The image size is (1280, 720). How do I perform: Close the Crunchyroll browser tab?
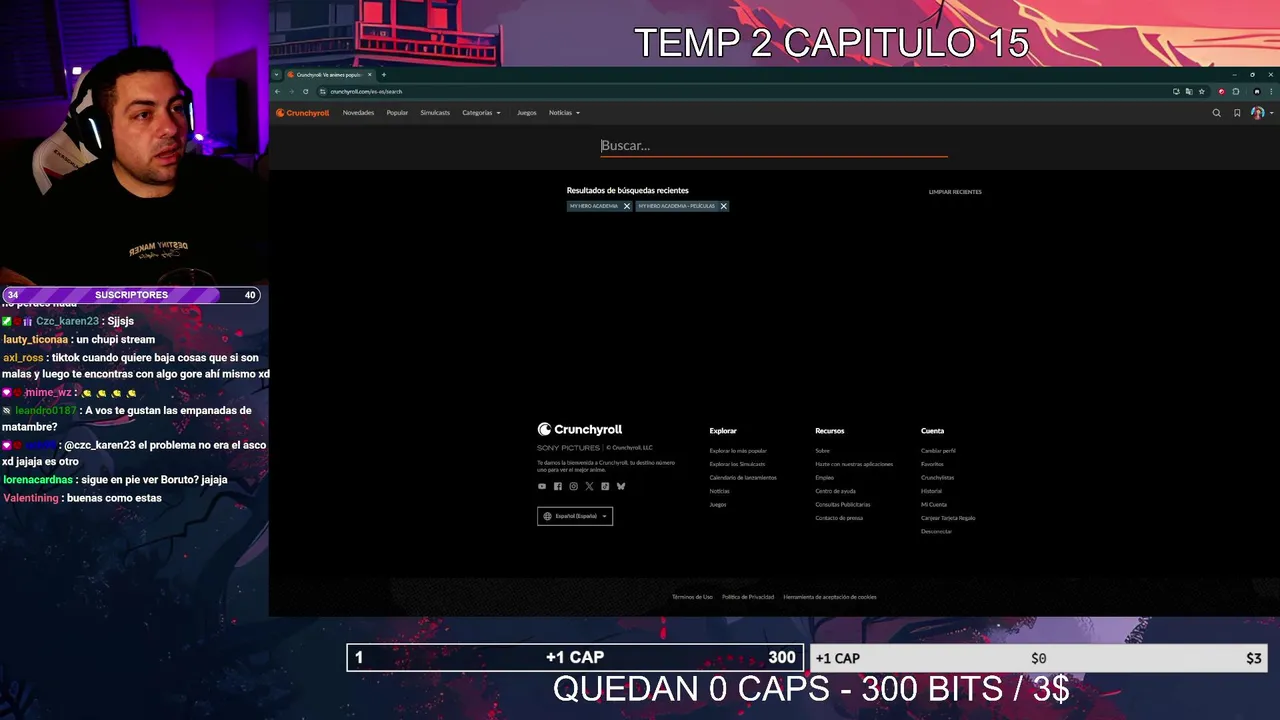370,74
